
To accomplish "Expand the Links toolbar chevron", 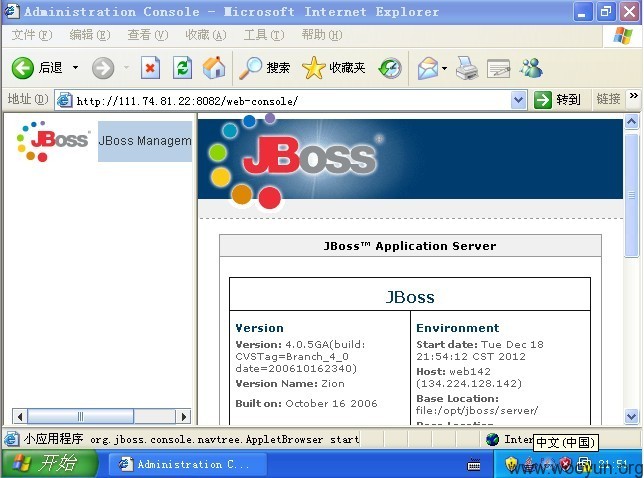I will coord(634,96).
